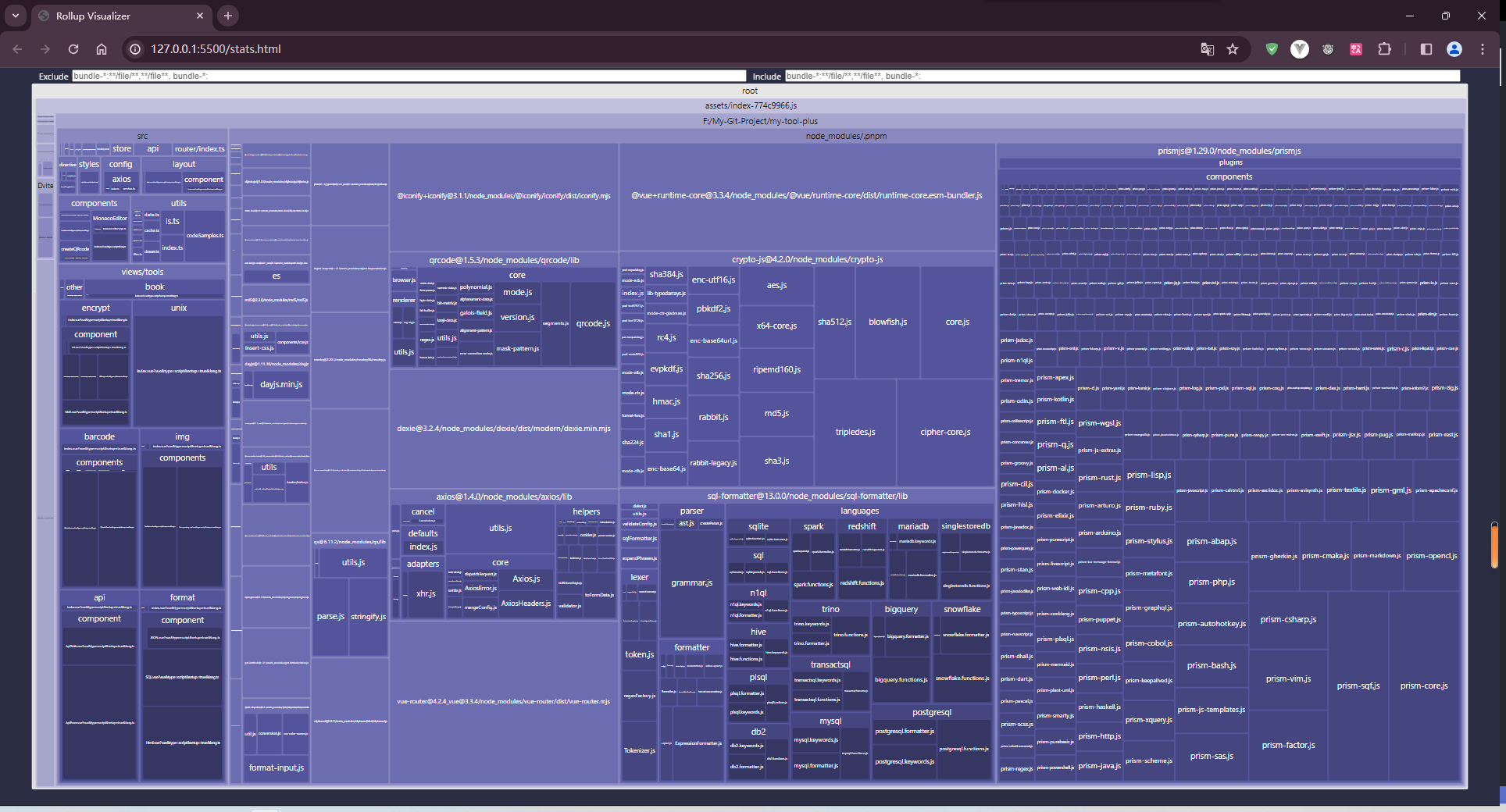Click the Exclude filter input field

tap(409, 76)
